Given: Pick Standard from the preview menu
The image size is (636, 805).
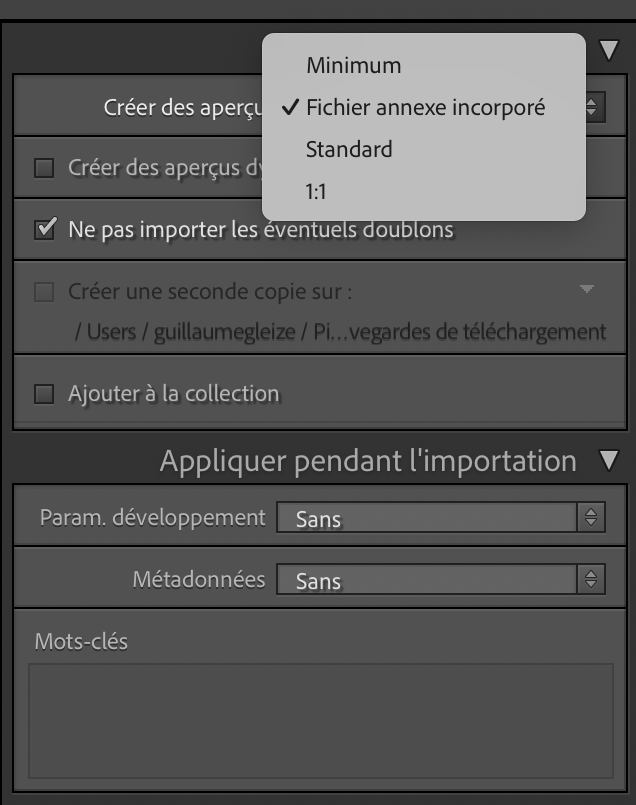Looking at the screenshot, I should tap(349, 150).
